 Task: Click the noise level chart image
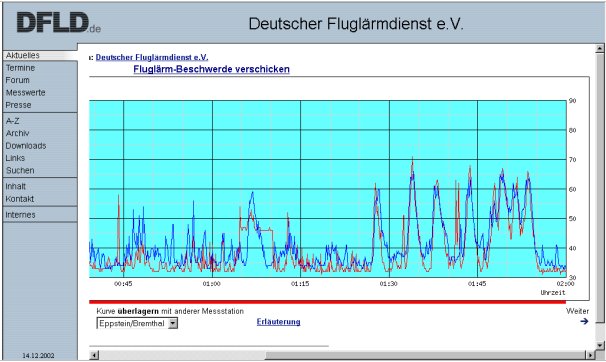pos(328,189)
